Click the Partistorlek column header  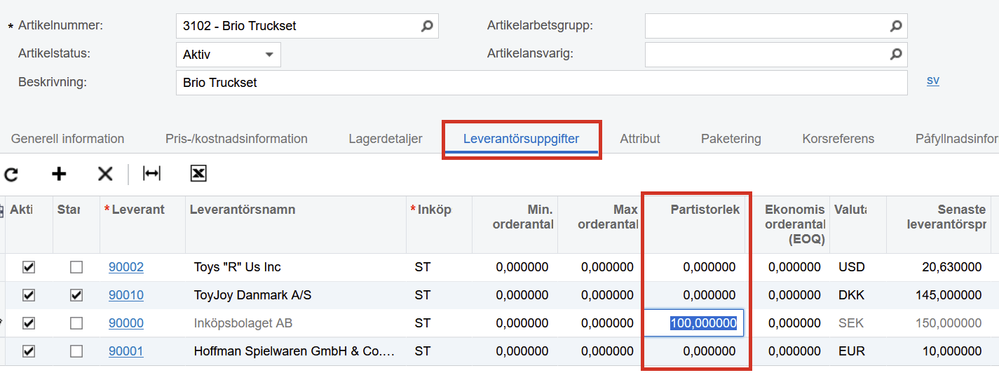click(705, 210)
